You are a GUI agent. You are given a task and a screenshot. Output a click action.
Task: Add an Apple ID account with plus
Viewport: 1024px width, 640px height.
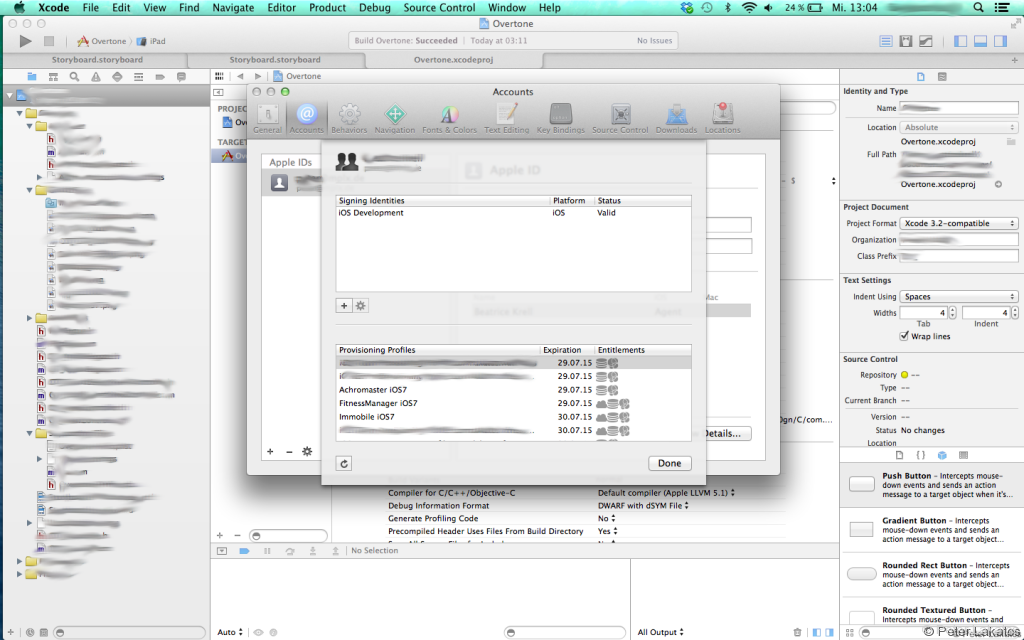coord(270,451)
